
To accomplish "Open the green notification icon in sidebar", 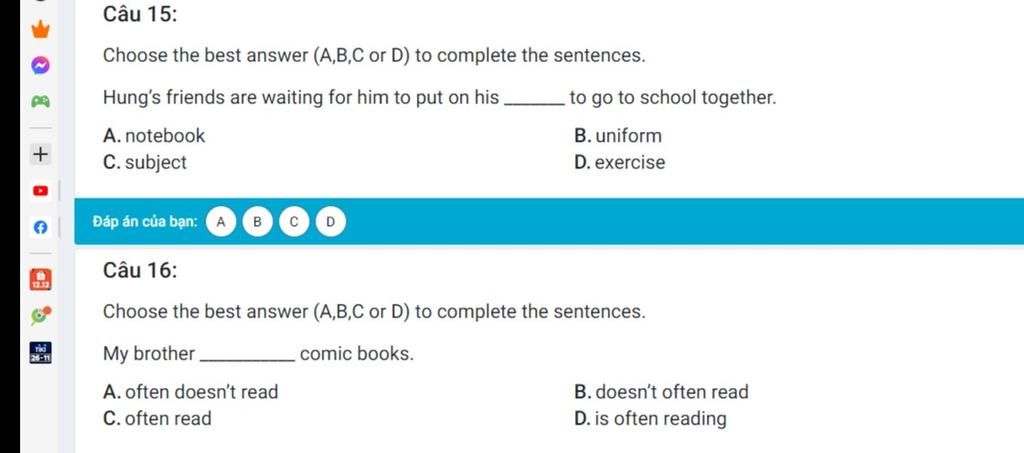I will (x=40, y=315).
